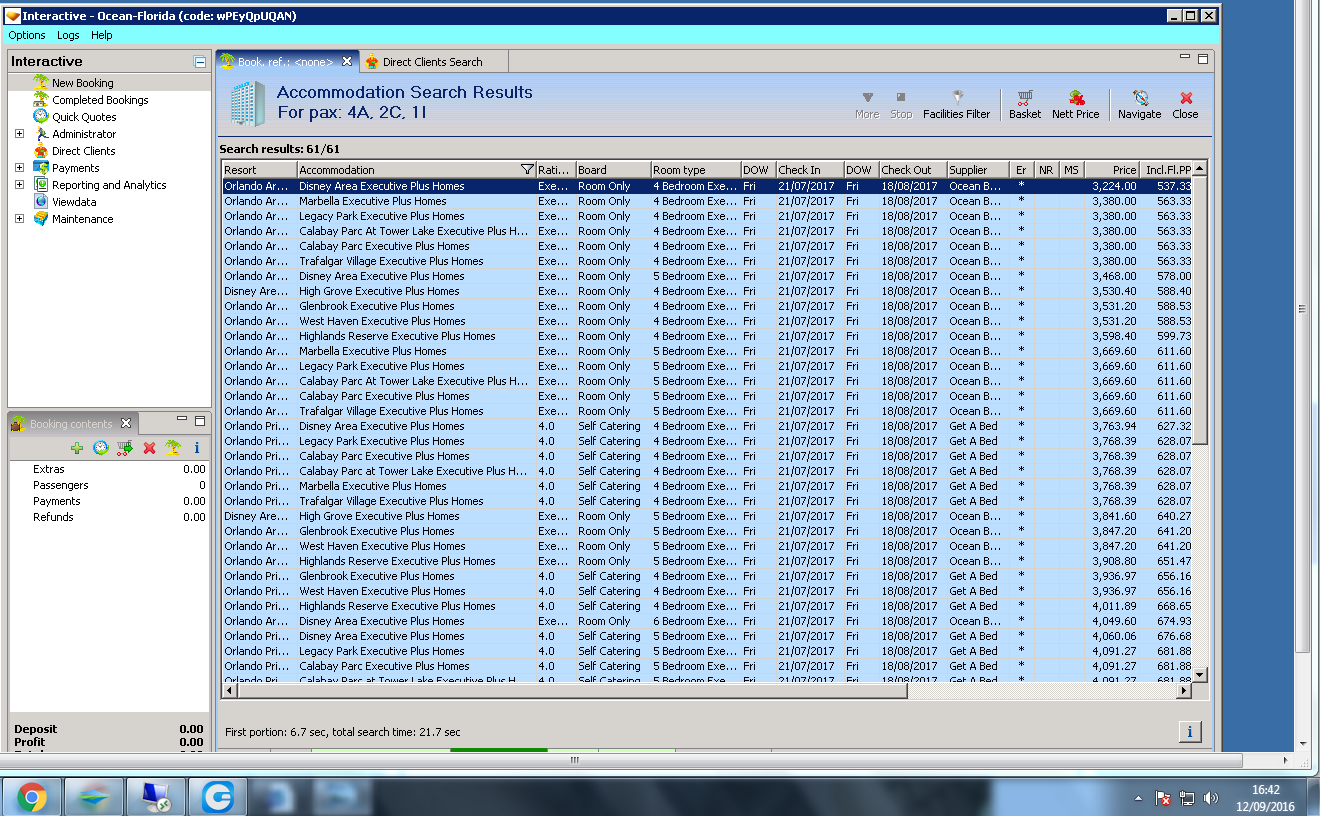Maximize the search results editor area
1320x816 pixels.
pyautogui.click(x=1203, y=59)
